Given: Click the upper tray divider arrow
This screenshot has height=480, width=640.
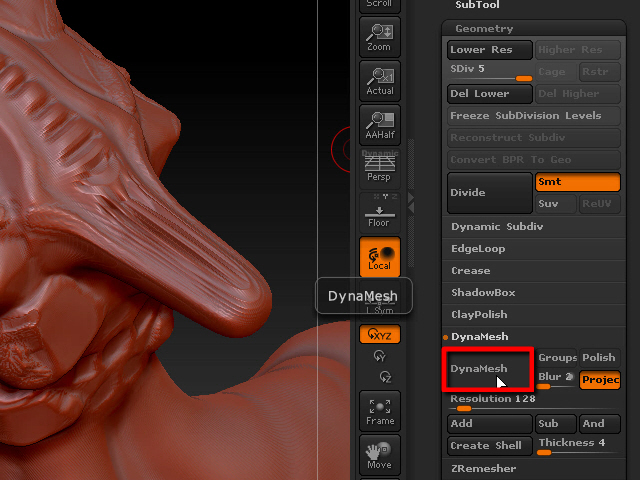Looking at the screenshot, I should pos(411,198).
